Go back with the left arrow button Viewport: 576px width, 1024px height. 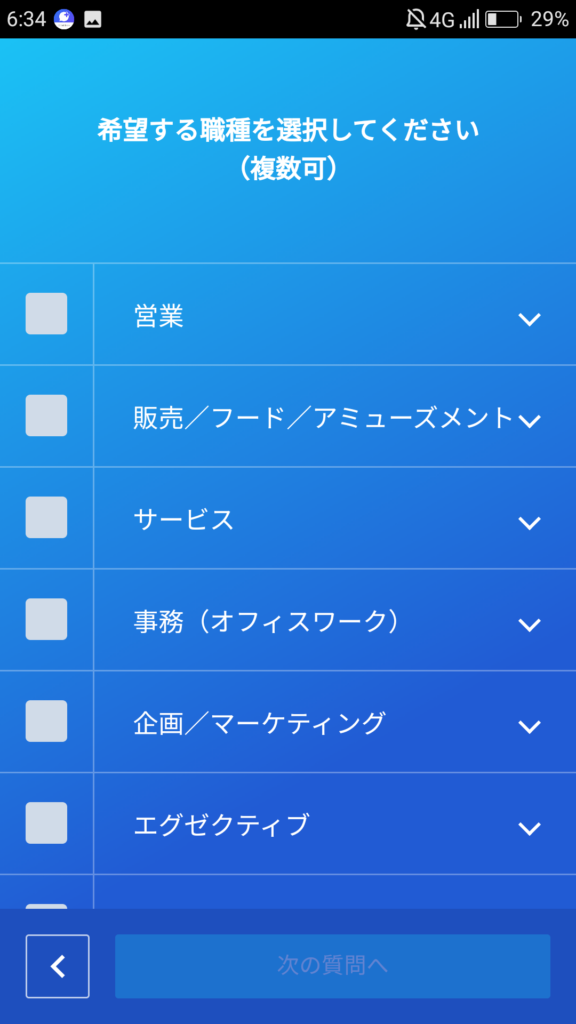(57, 967)
